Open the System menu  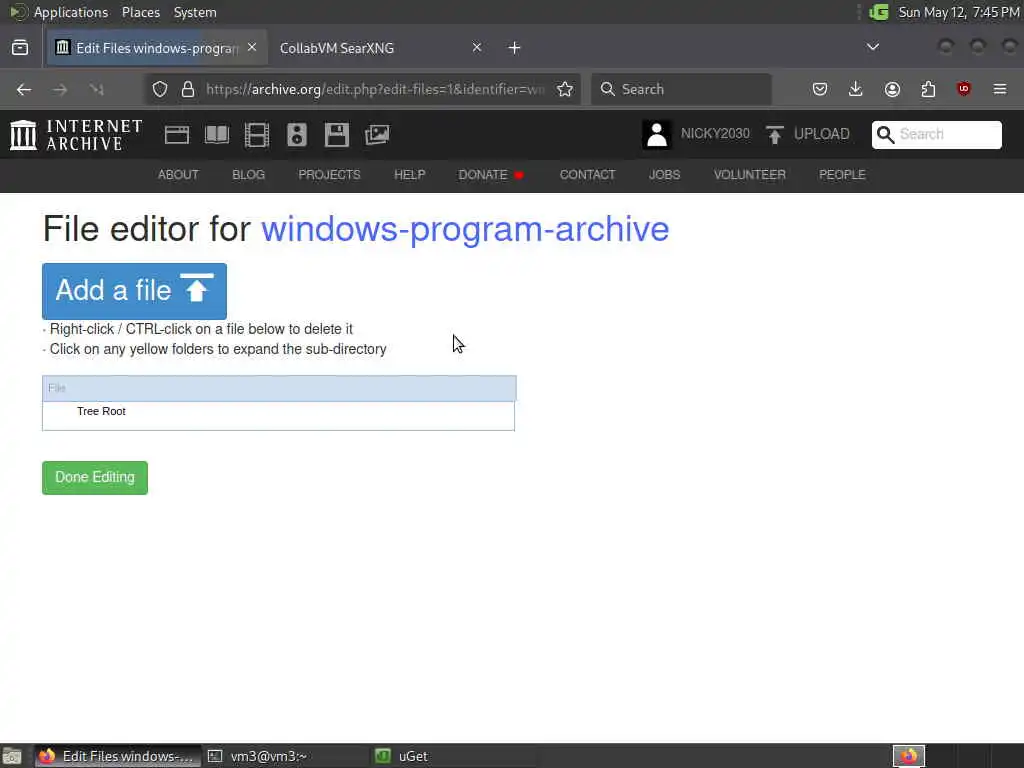coord(195,12)
